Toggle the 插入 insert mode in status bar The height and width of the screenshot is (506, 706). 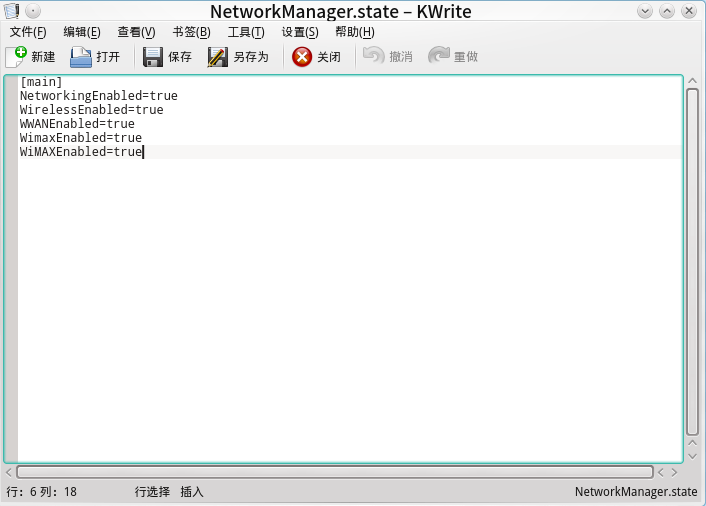(x=192, y=492)
